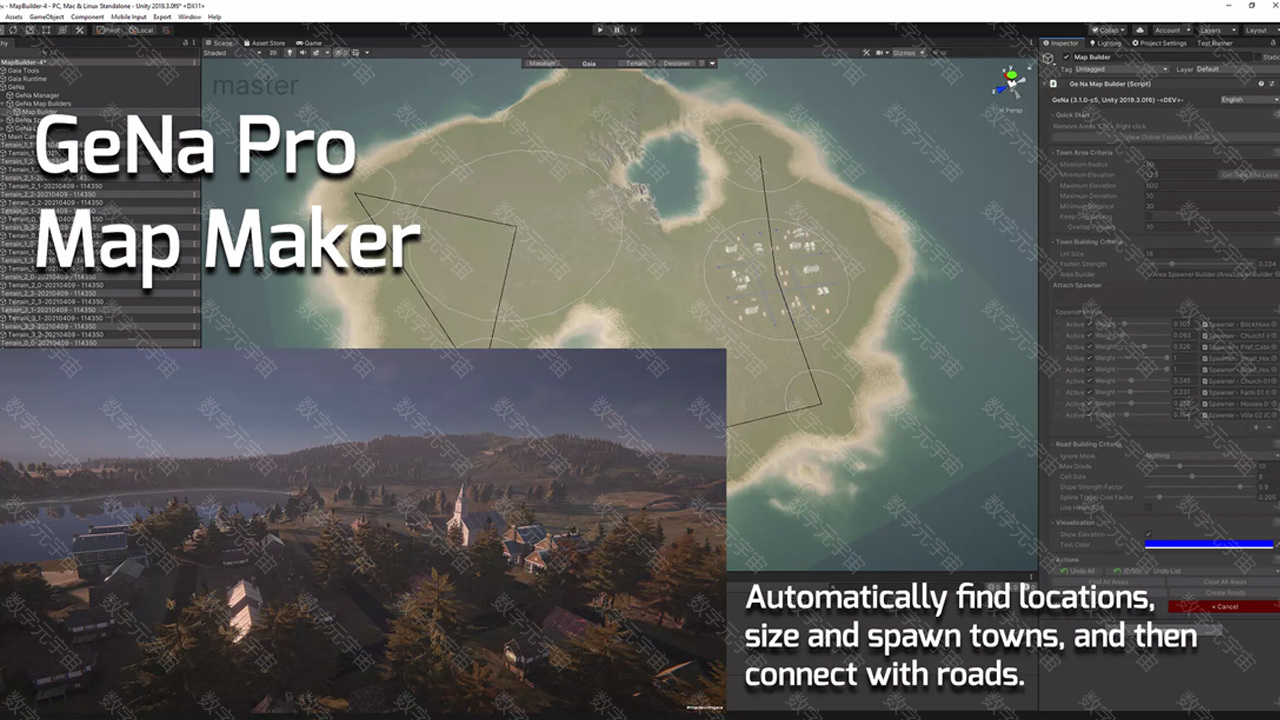Open the Component menu
1280x720 pixels.
[87, 17]
